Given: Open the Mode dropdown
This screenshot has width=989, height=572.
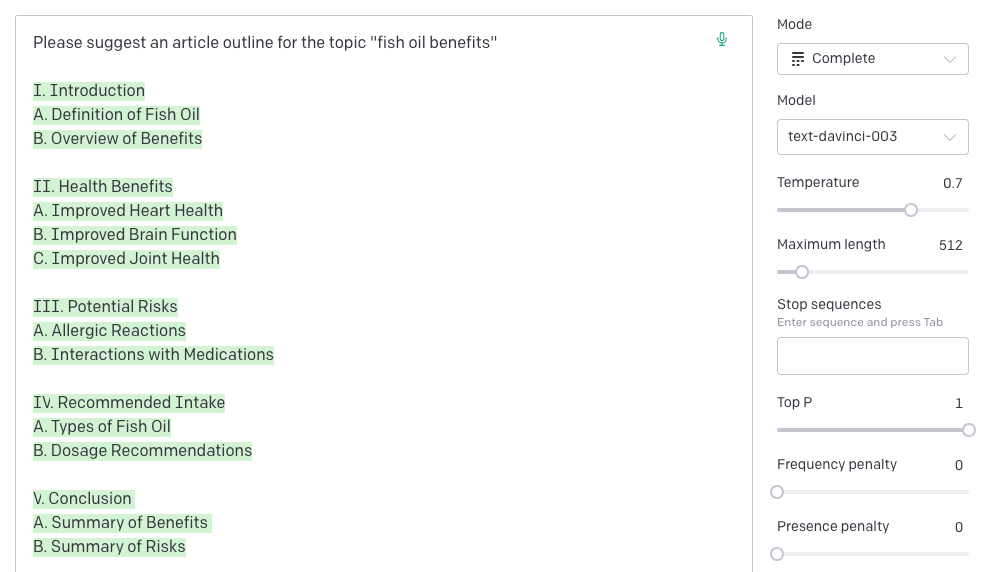Looking at the screenshot, I should coord(872,59).
